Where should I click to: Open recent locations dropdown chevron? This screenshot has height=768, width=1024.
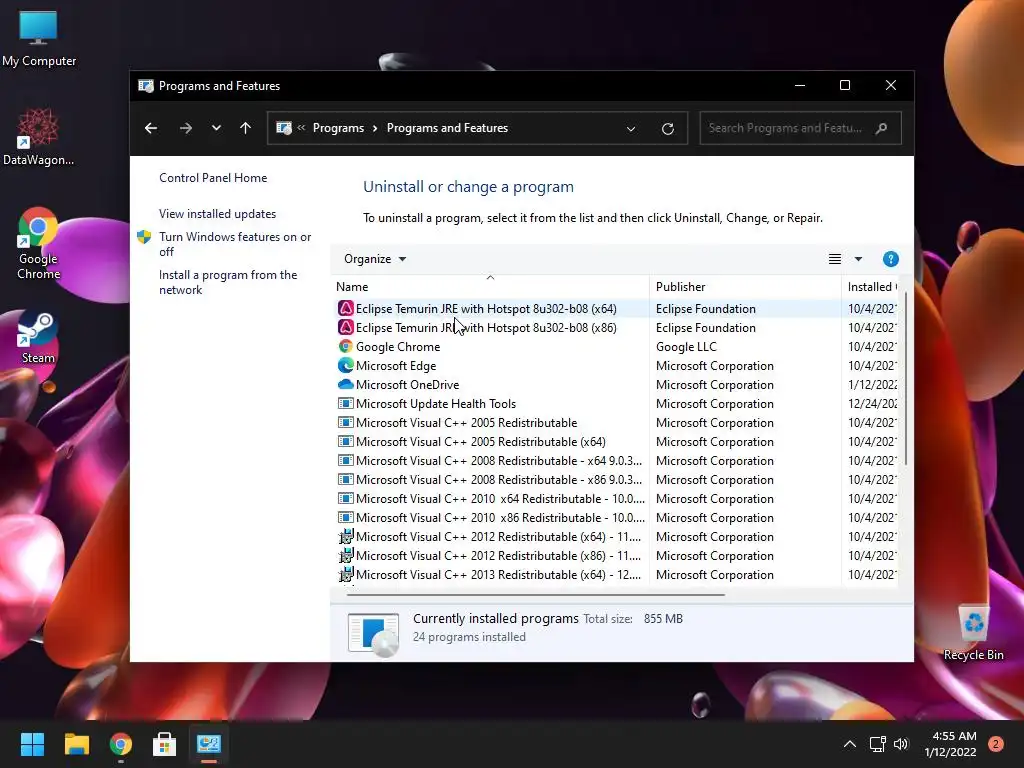click(x=216, y=128)
